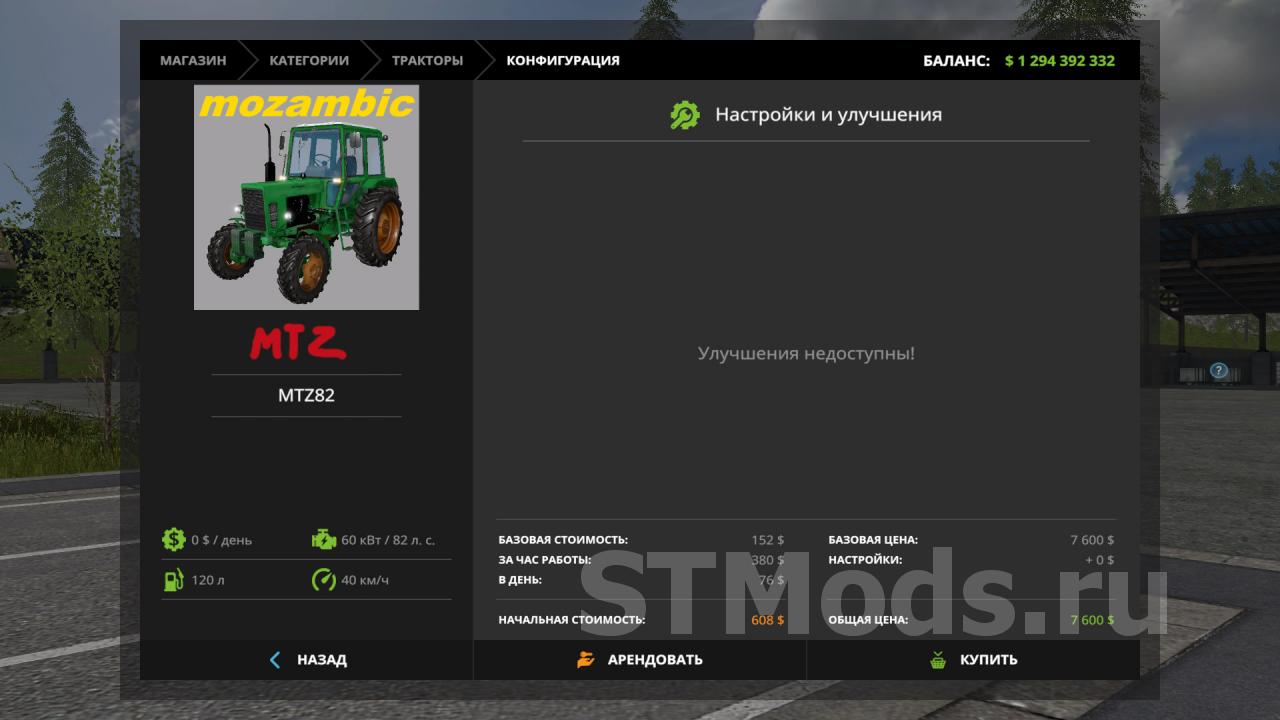Click the АРЕНДОВАТЬ rent button
Image resolution: width=1280 pixels, height=720 pixels.
tap(640, 660)
